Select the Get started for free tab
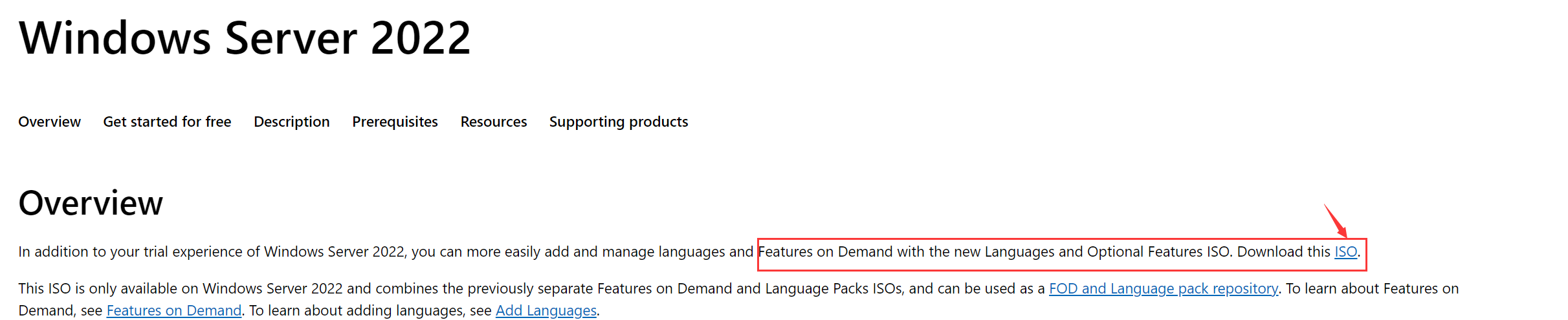 click(x=167, y=122)
